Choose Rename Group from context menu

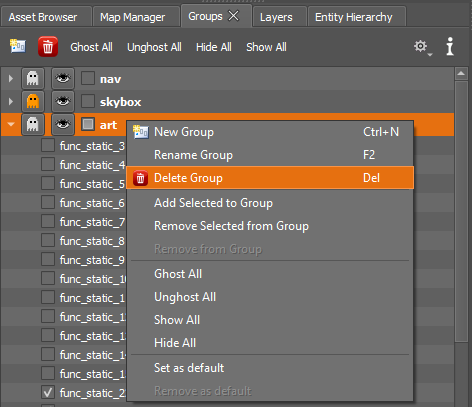click(x=270, y=155)
